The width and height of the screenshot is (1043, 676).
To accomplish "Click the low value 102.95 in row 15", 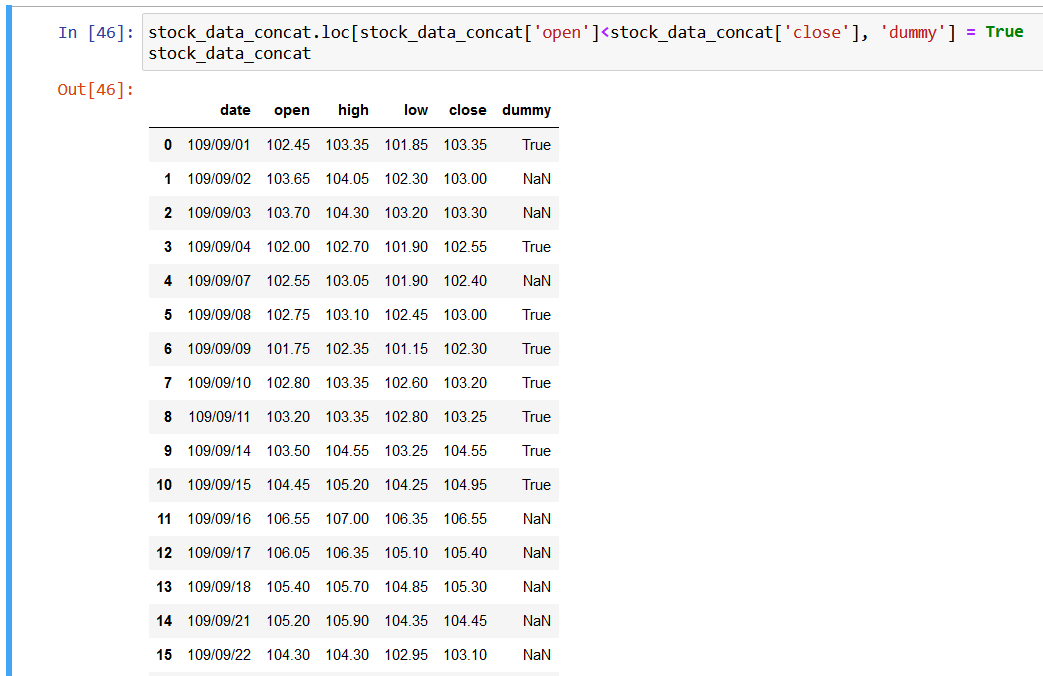I will click(406, 655).
